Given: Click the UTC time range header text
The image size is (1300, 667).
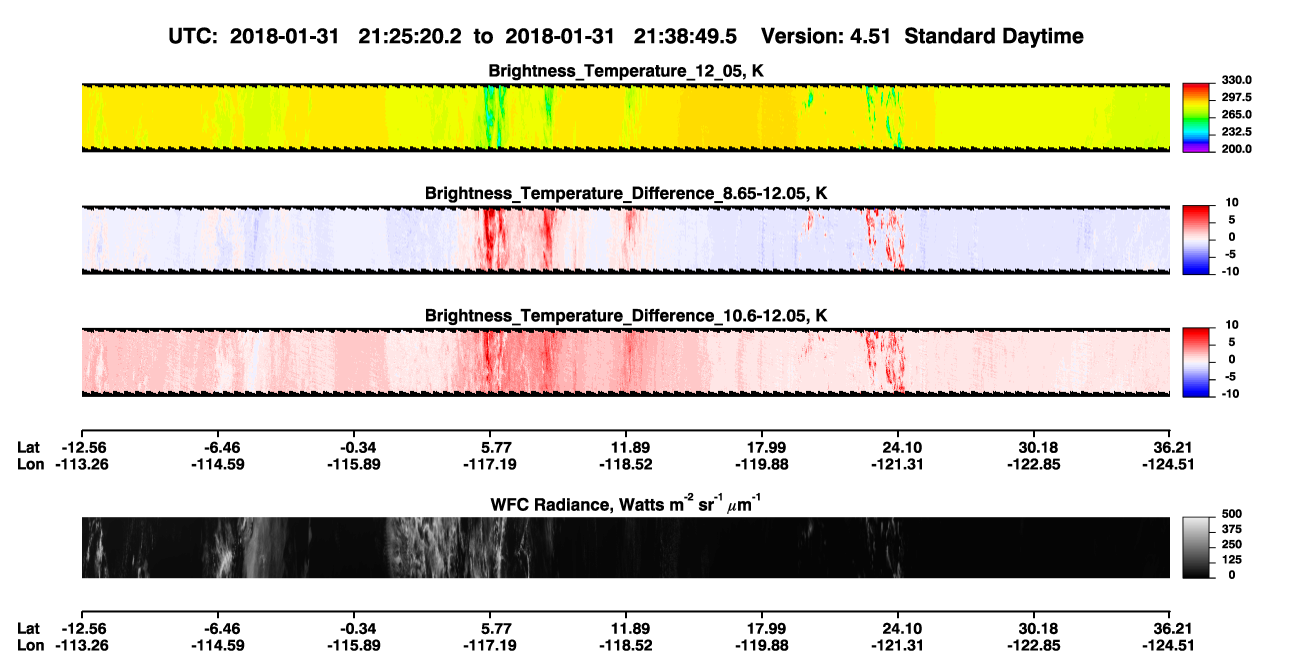Looking at the screenshot, I should click(x=454, y=36).
